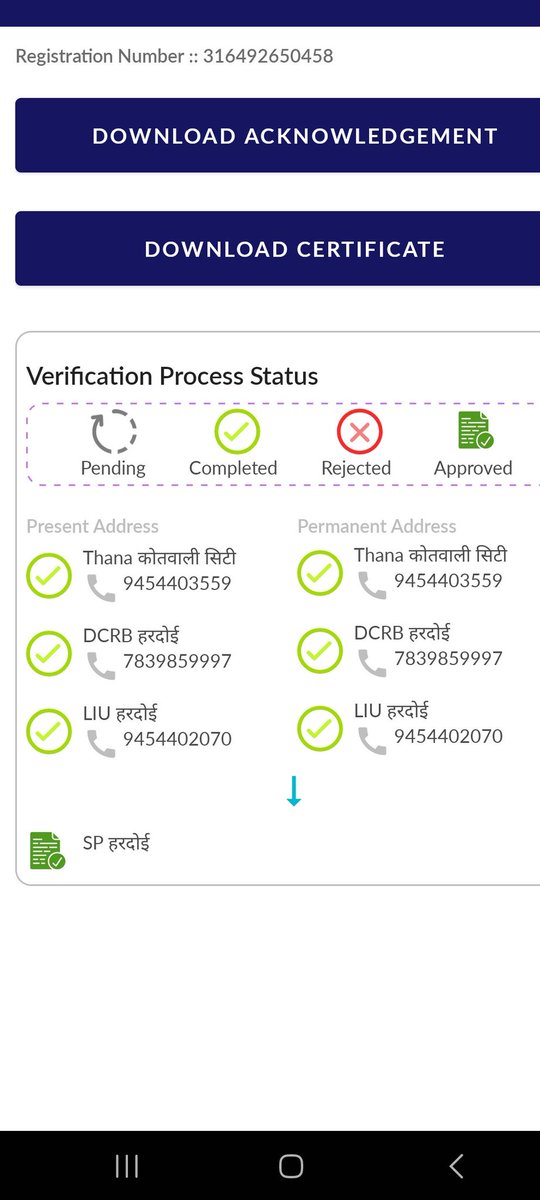Viewport: 540px width, 1200px height.
Task: Tap the red Rejected cross legend icon
Action: click(x=359, y=432)
